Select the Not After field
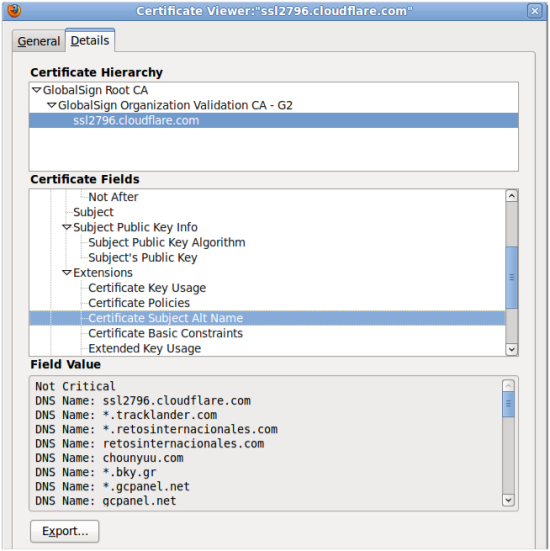 point(113,197)
